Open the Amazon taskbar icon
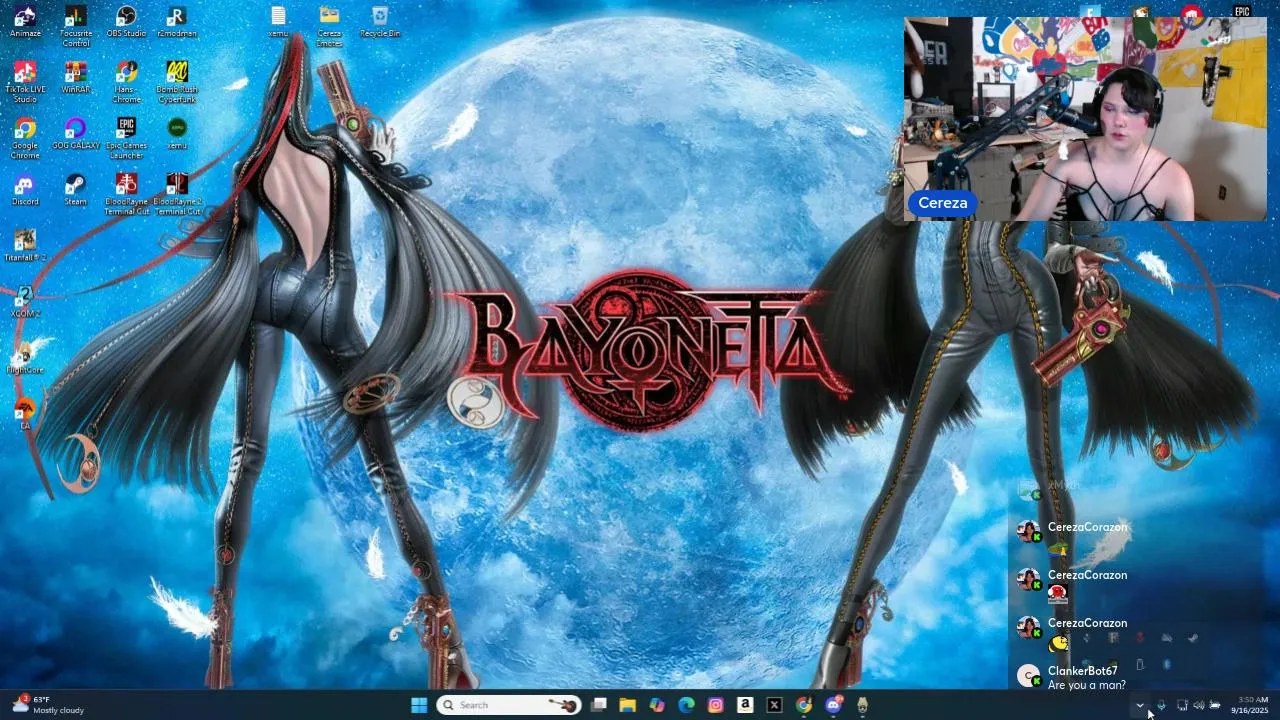Viewport: 1280px width, 720px height. point(745,705)
